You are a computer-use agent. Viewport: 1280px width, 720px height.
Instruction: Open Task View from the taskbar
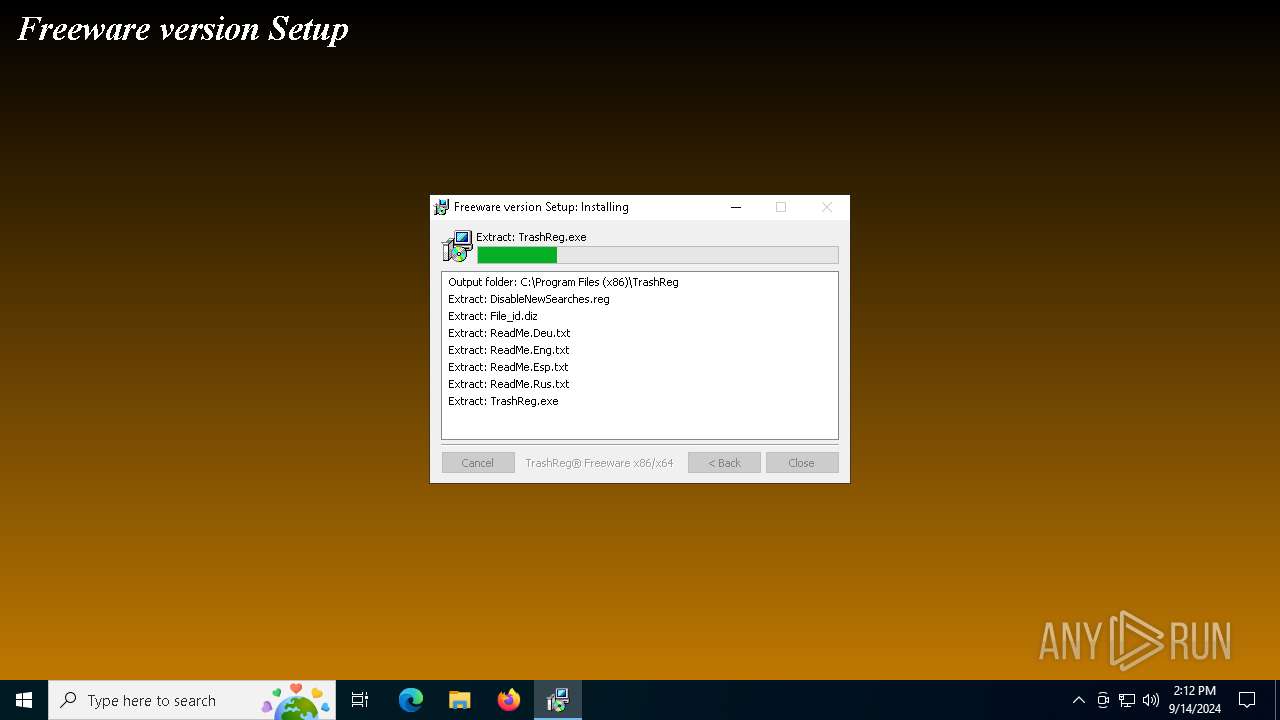360,700
